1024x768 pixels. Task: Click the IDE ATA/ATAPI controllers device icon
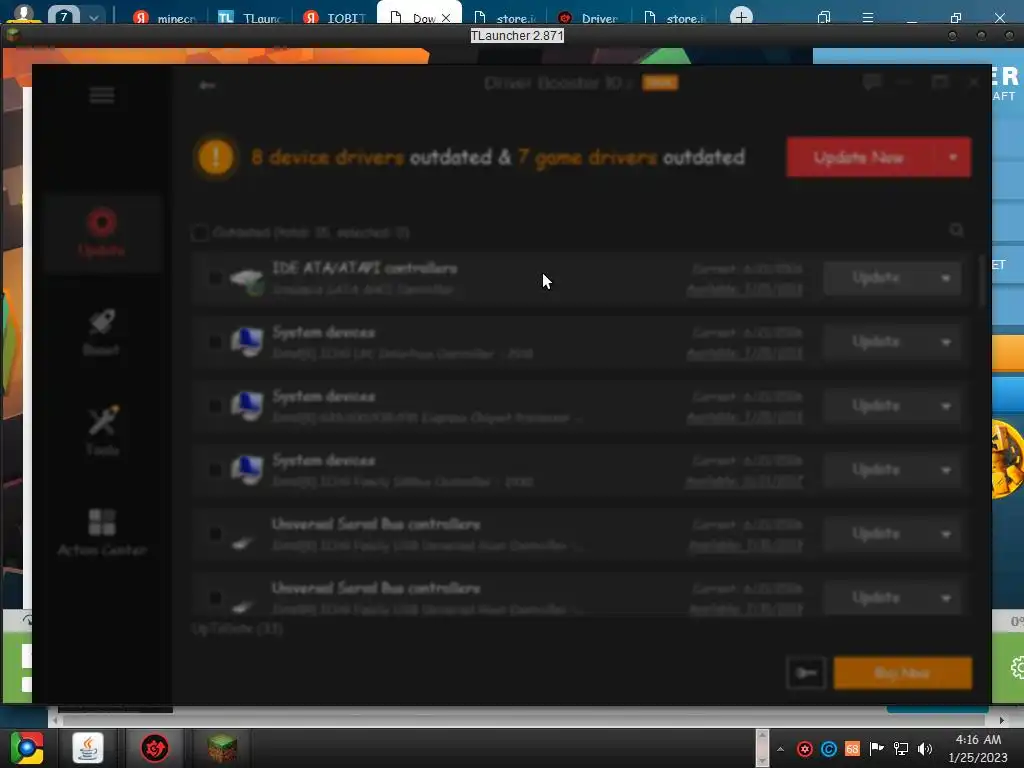click(247, 280)
